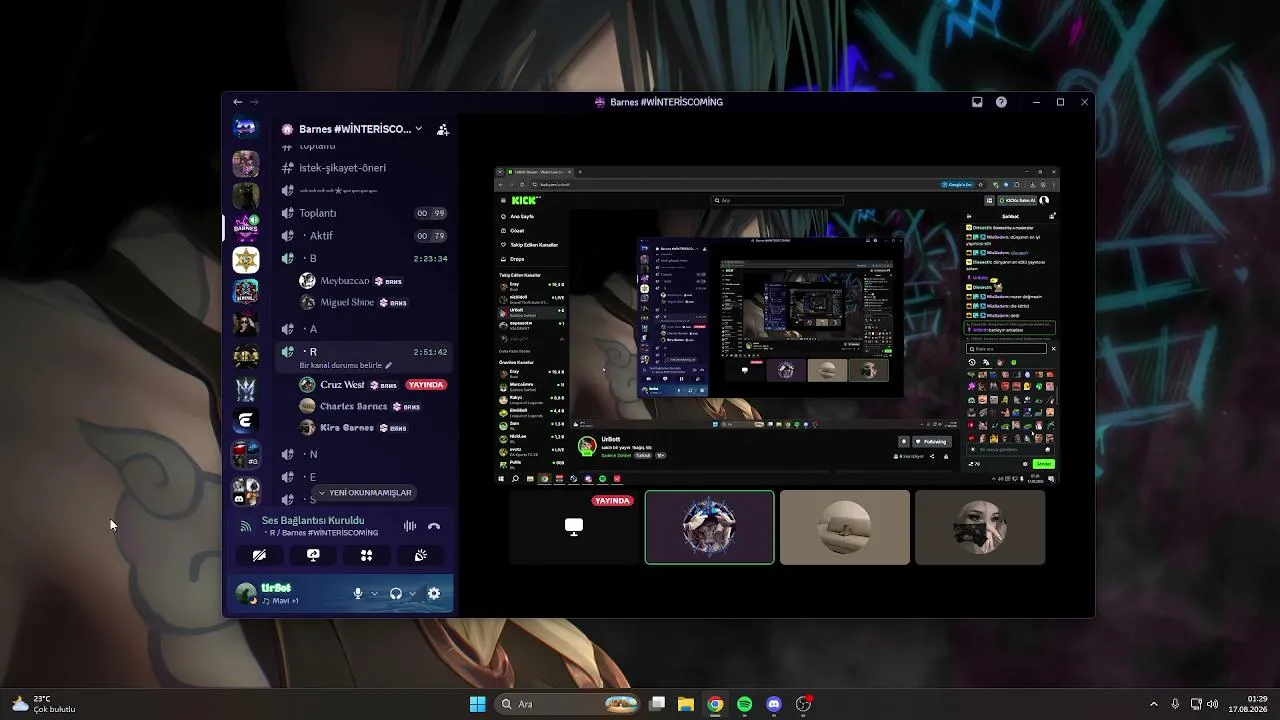Viewport: 1280px width, 720px height.
Task: Click the taskbar search box Ara
Action: point(568,704)
